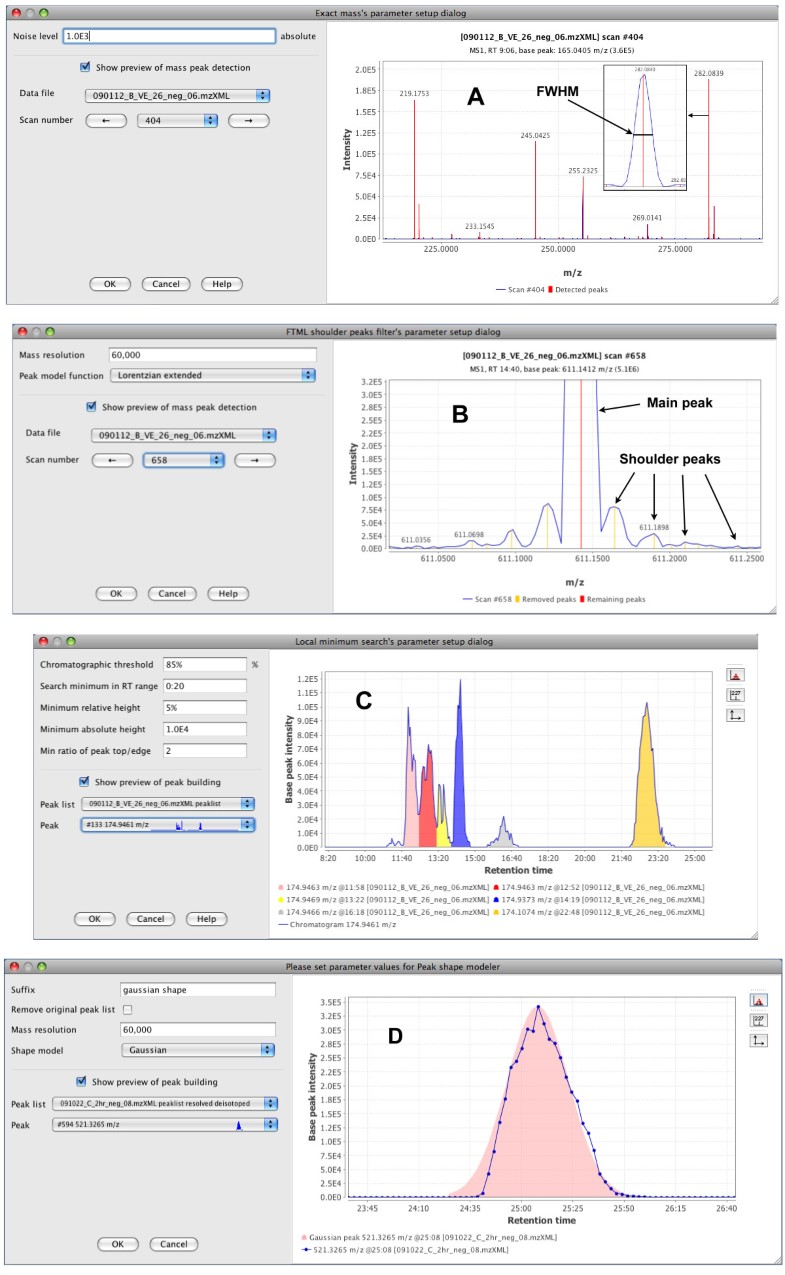Click peak label 245.0425 in Exact mass plot

click(534, 136)
